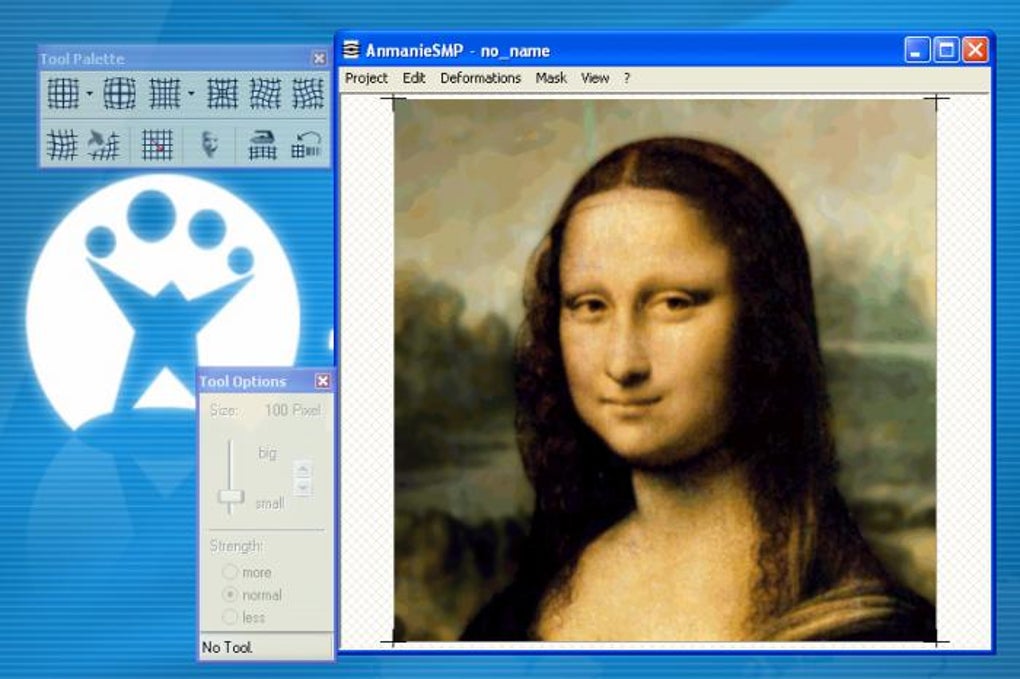This screenshot has height=679, width=1020.
Task: Open the ? help menu
Action: (626, 78)
